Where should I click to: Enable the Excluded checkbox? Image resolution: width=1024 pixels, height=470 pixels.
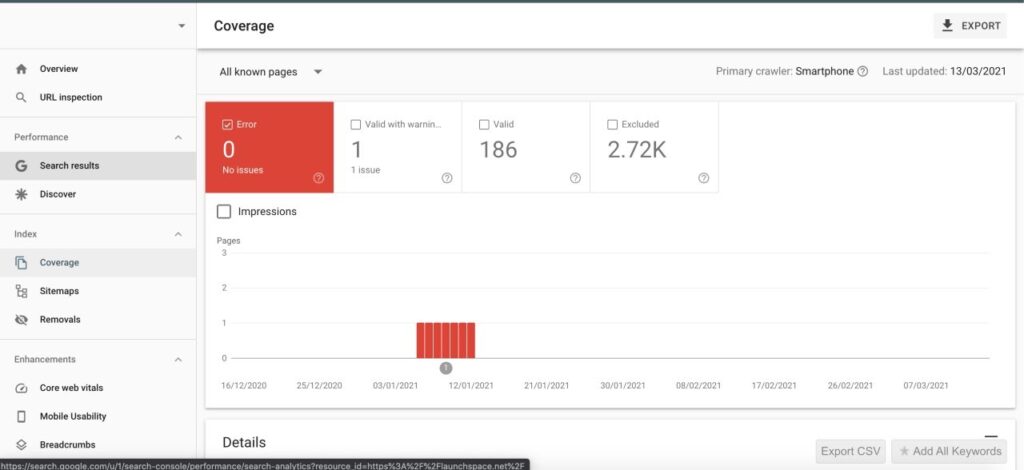point(613,125)
